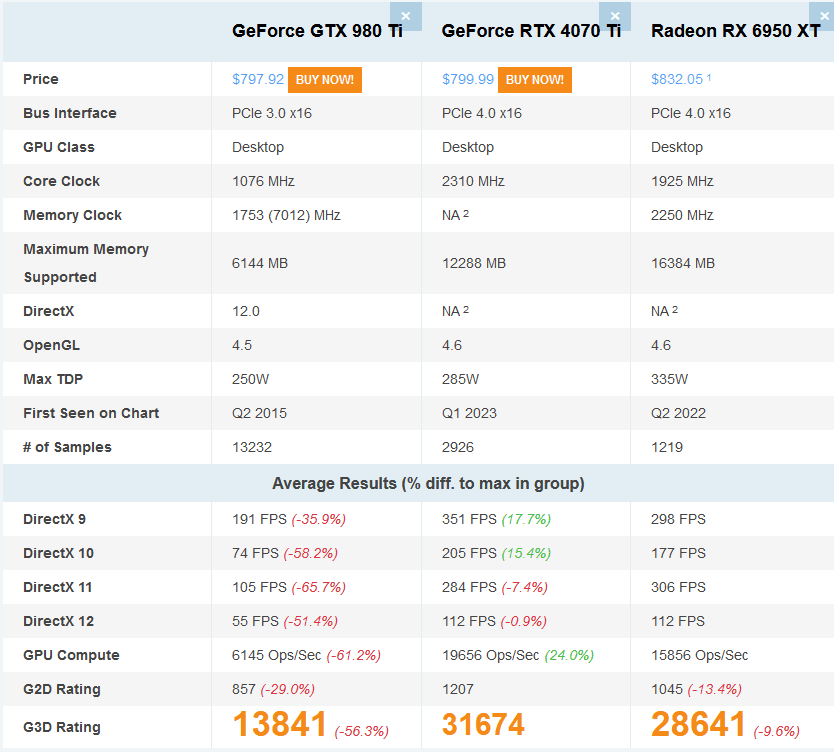Image resolution: width=834 pixels, height=752 pixels.
Task: Click the Q1 2023 first seen value
Action: pyautogui.click(x=470, y=413)
